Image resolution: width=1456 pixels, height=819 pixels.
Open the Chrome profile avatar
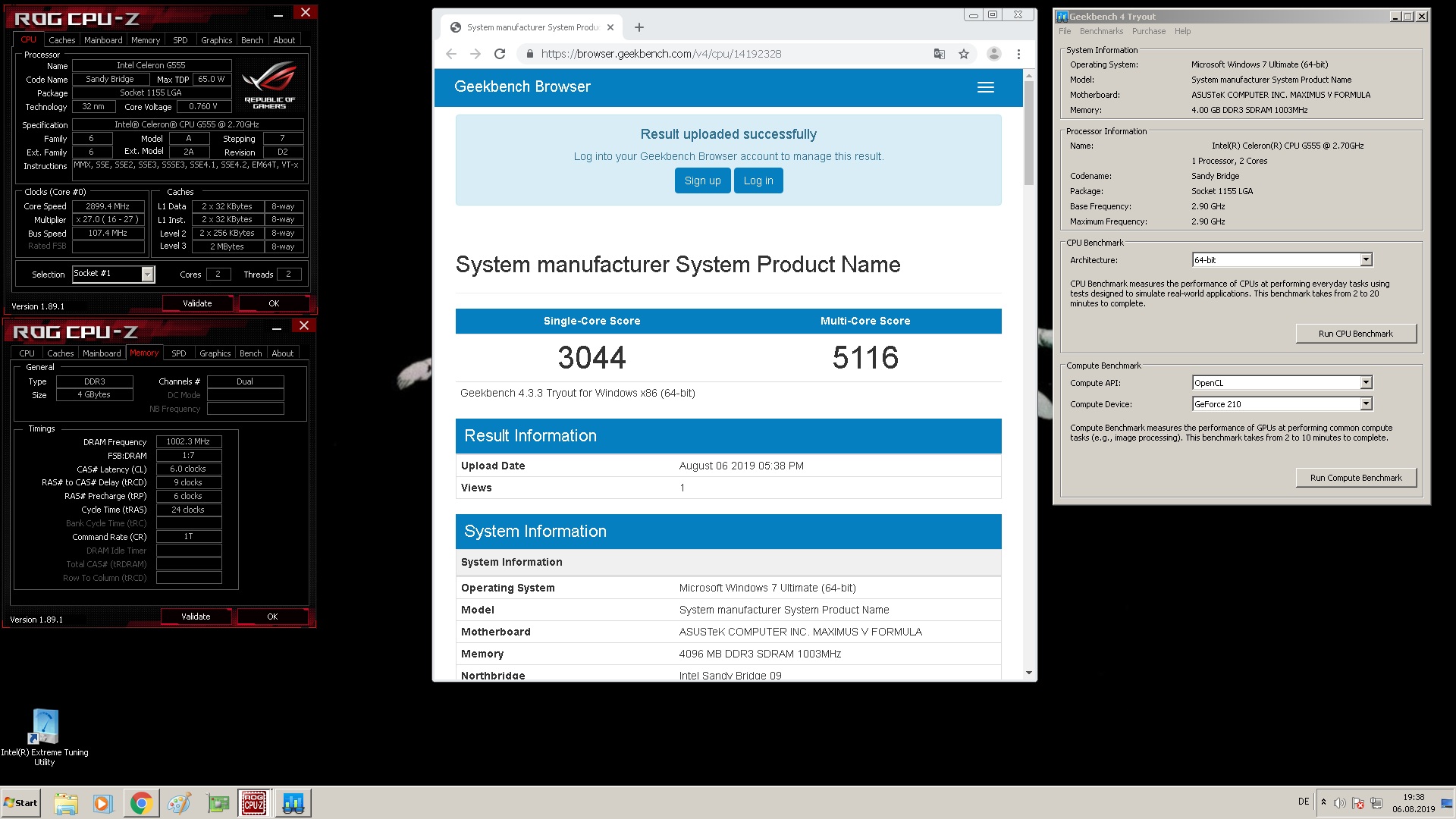coord(994,54)
